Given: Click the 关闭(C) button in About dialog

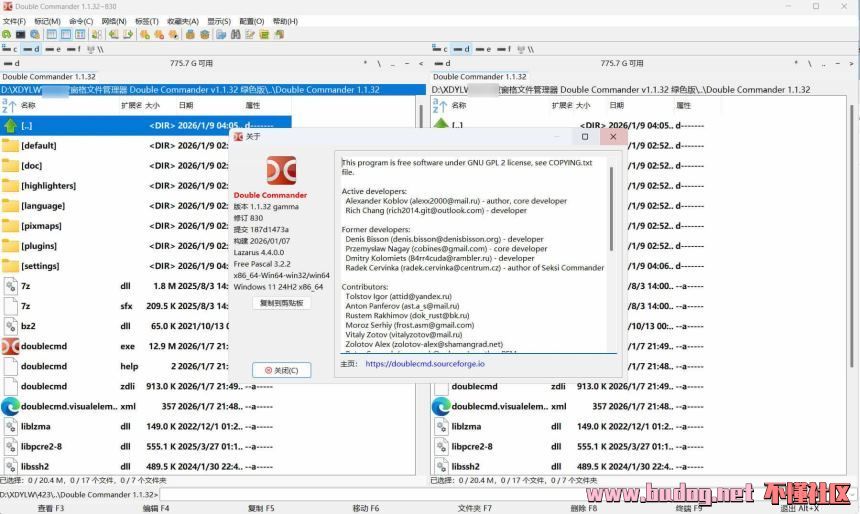Looking at the screenshot, I should pyautogui.click(x=281, y=370).
